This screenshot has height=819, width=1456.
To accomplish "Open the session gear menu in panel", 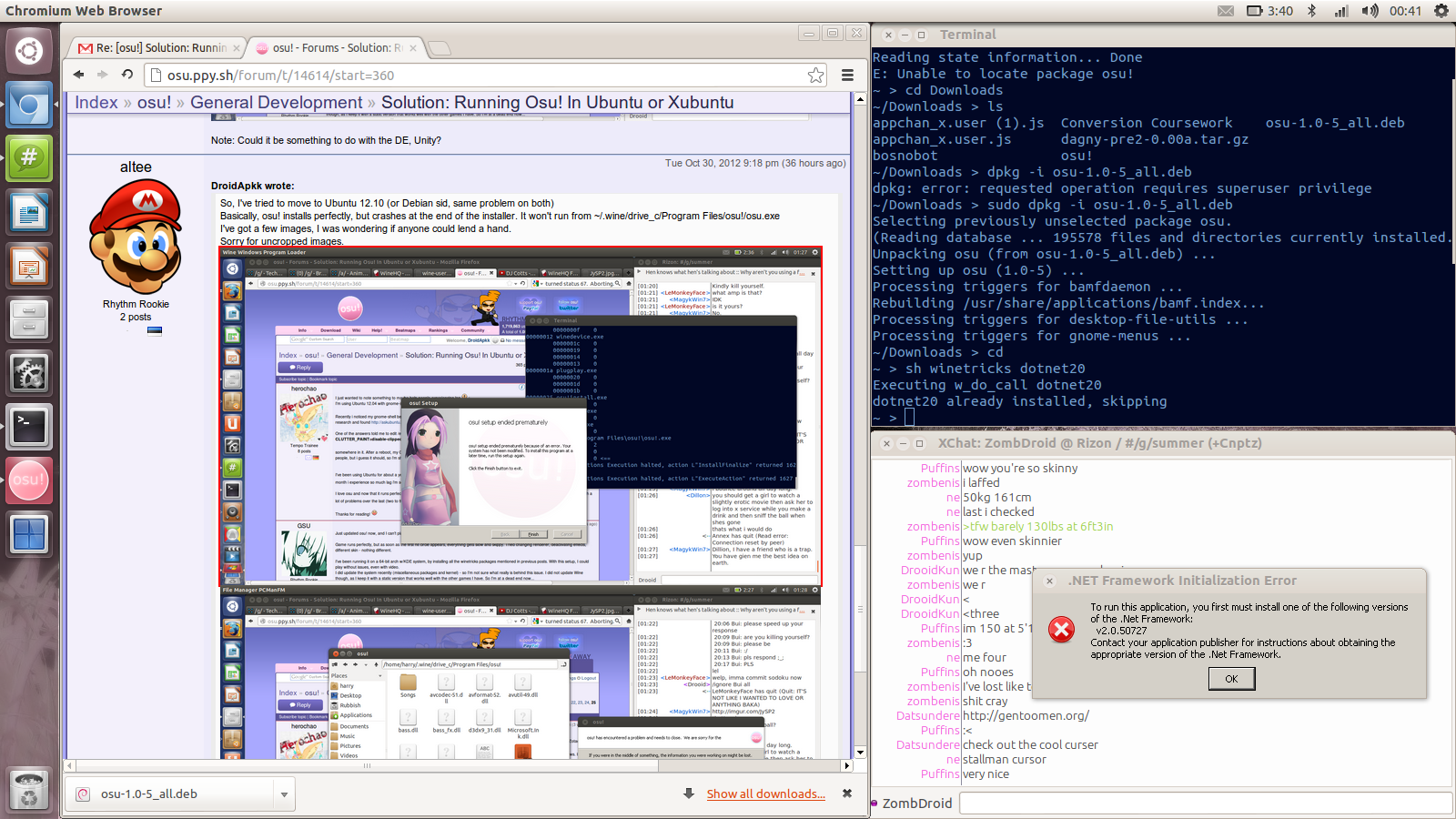I will (1441, 11).
